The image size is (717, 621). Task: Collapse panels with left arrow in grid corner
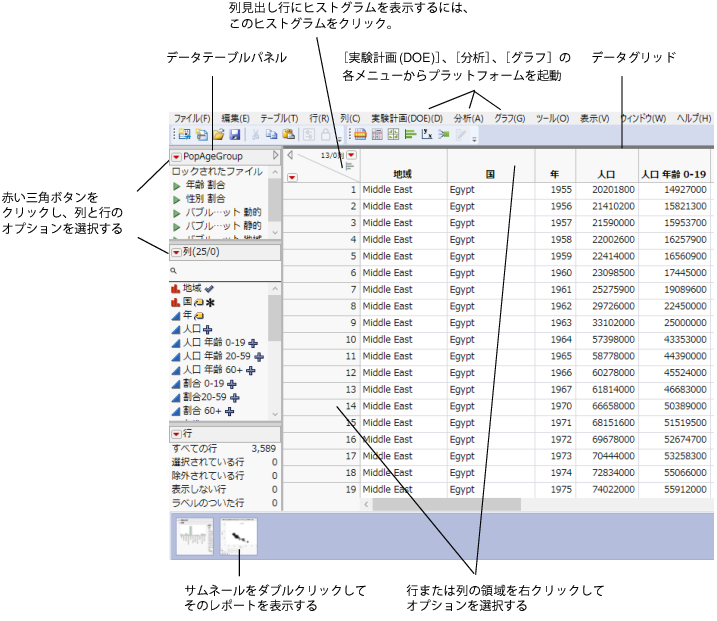290,155
